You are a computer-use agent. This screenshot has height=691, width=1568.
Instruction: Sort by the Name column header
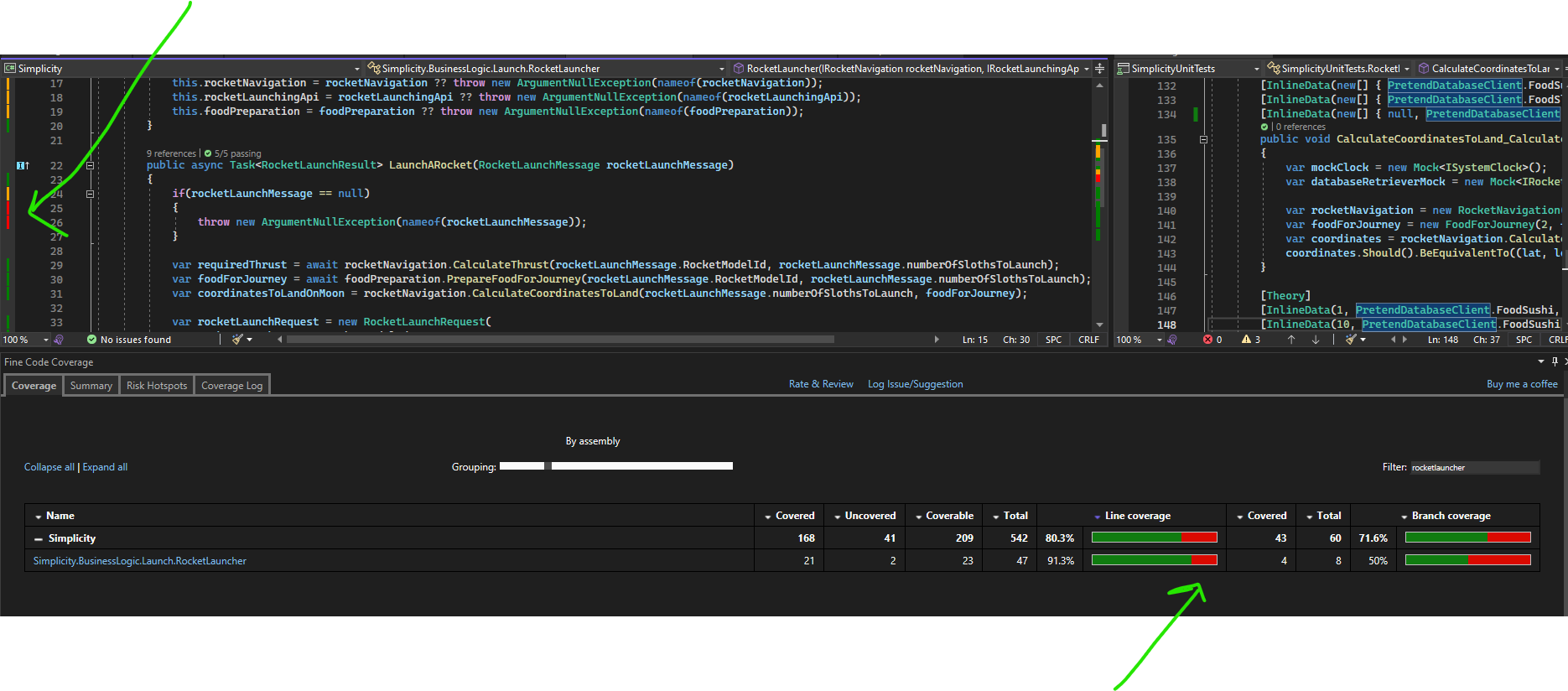point(60,516)
